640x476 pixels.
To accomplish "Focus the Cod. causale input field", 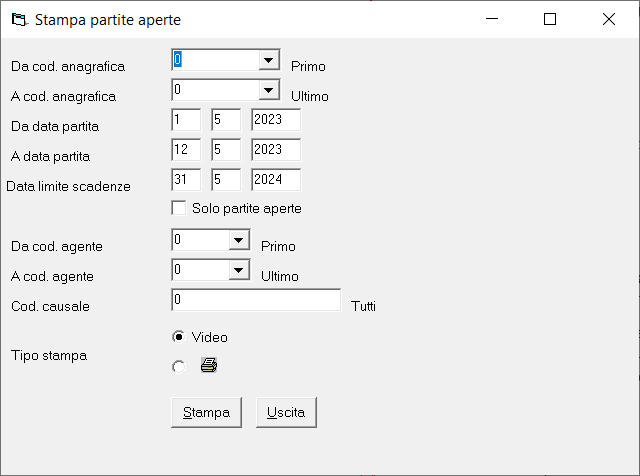I will coord(256,300).
